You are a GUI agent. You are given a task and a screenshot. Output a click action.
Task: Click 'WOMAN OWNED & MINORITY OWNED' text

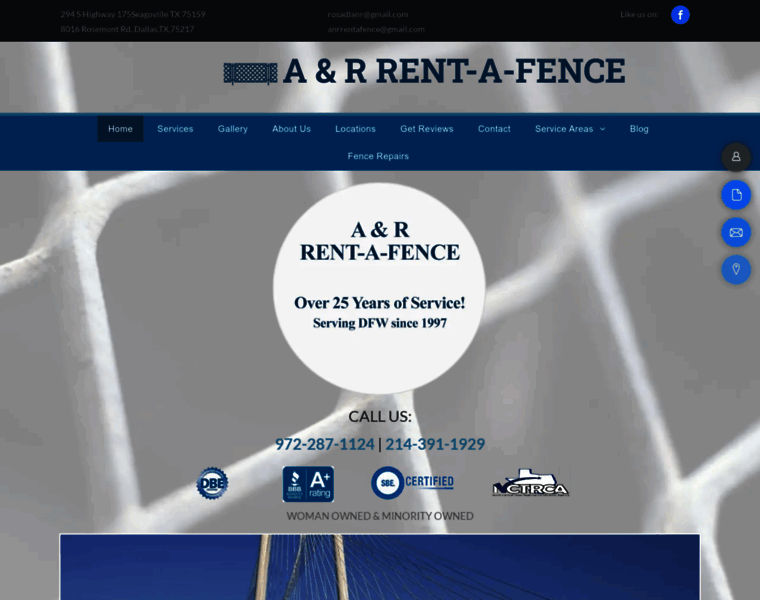[380, 516]
